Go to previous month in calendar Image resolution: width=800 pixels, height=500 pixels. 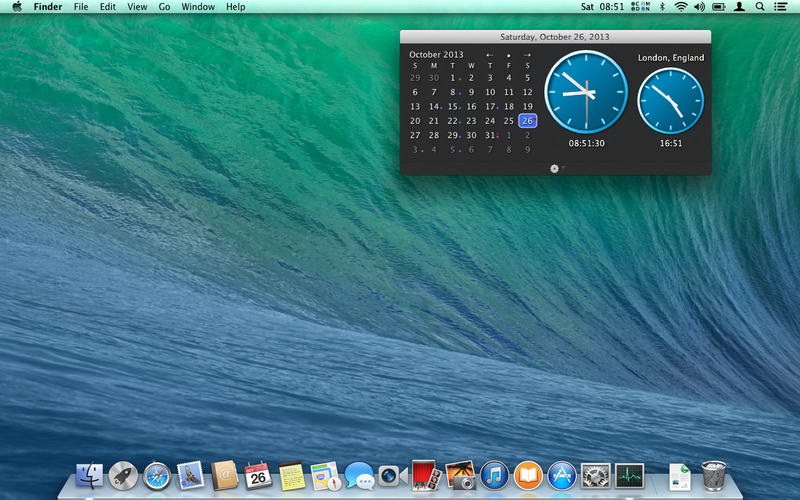pyautogui.click(x=490, y=55)
